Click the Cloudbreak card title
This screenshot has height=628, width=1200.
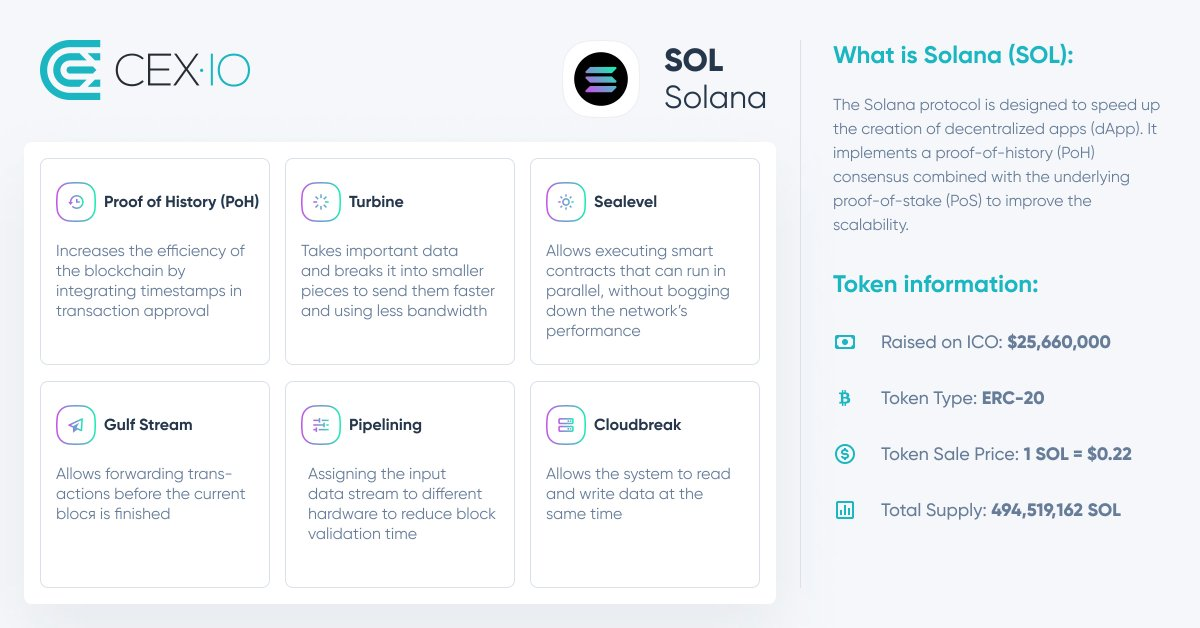pos(637,425)
